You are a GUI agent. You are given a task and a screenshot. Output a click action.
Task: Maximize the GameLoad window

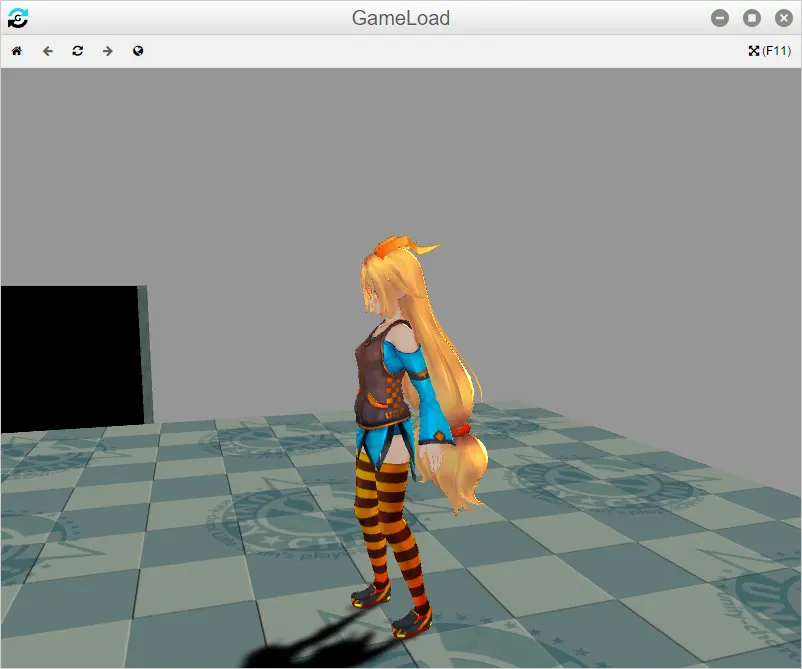(752, 18)
